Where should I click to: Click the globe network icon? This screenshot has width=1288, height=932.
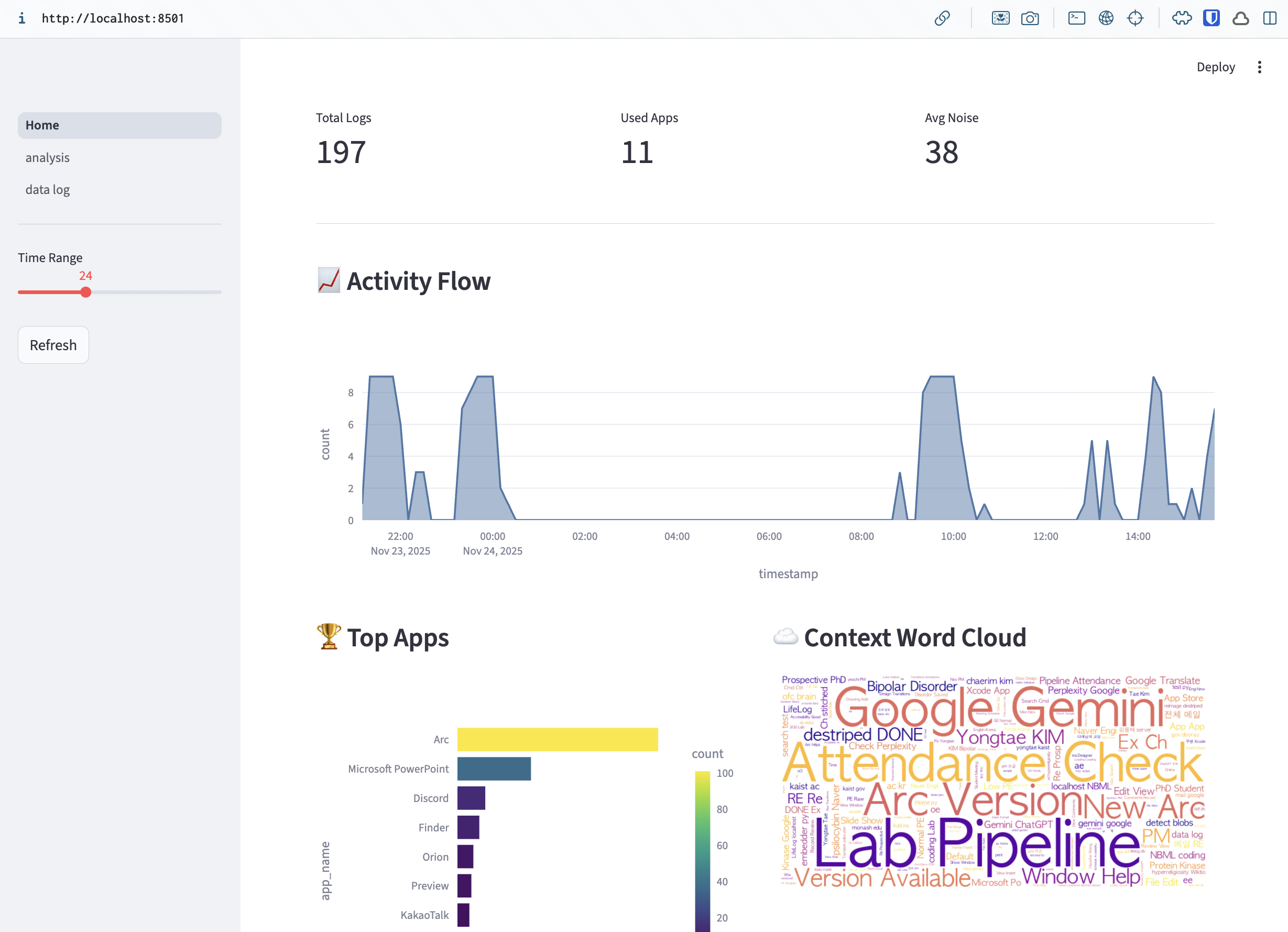pyautogui.click(x=1106, y=18)
